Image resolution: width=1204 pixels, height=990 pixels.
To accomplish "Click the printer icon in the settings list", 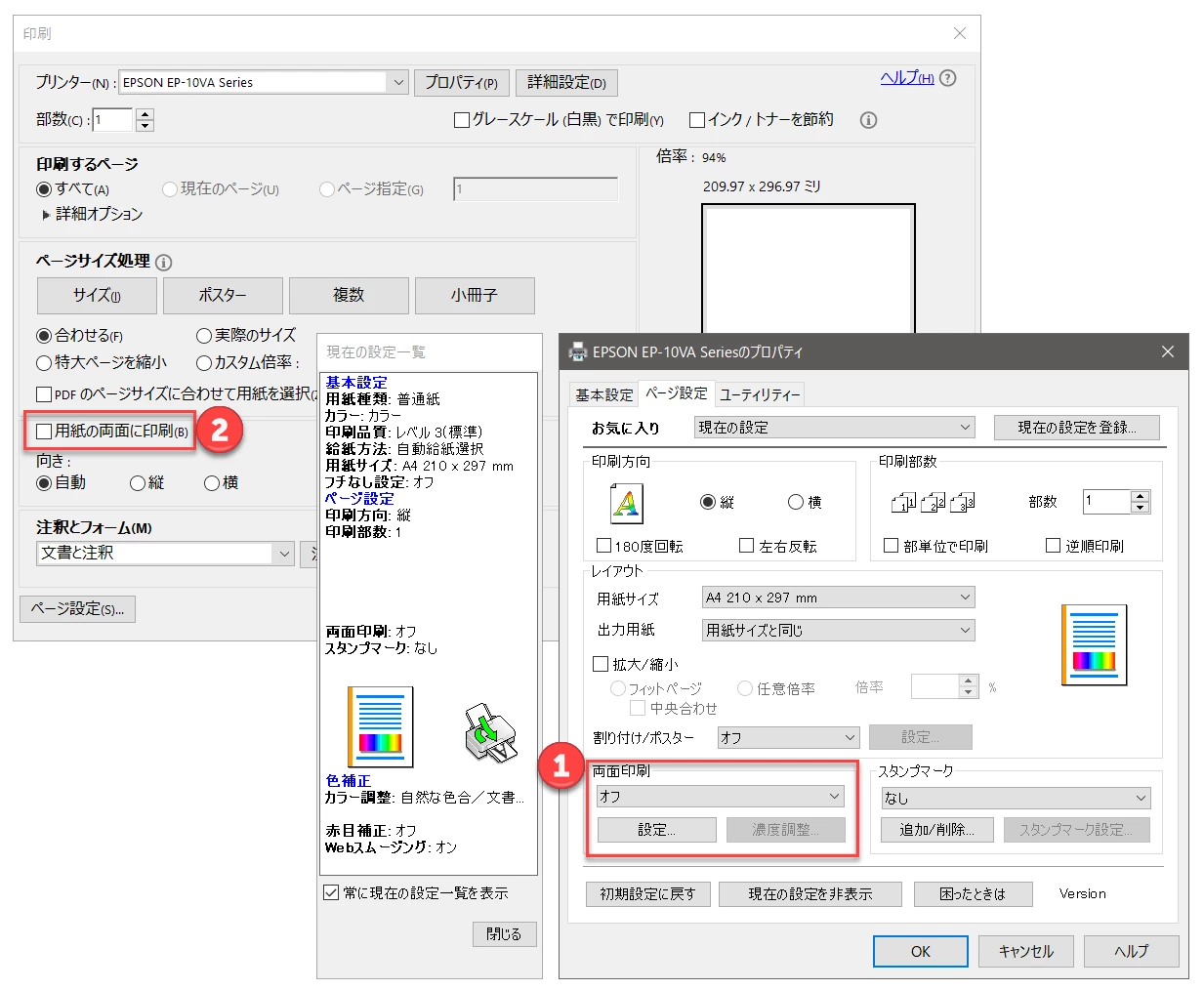I will click(x=490, y=733).
